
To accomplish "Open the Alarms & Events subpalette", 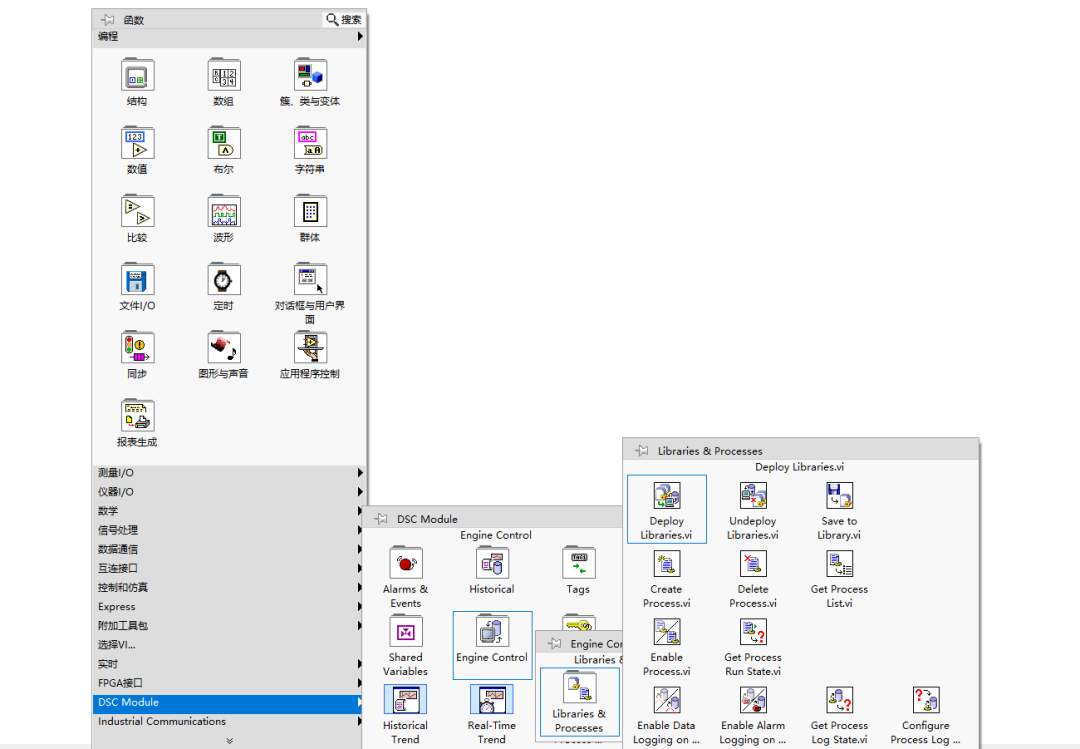I will [406, 563].
